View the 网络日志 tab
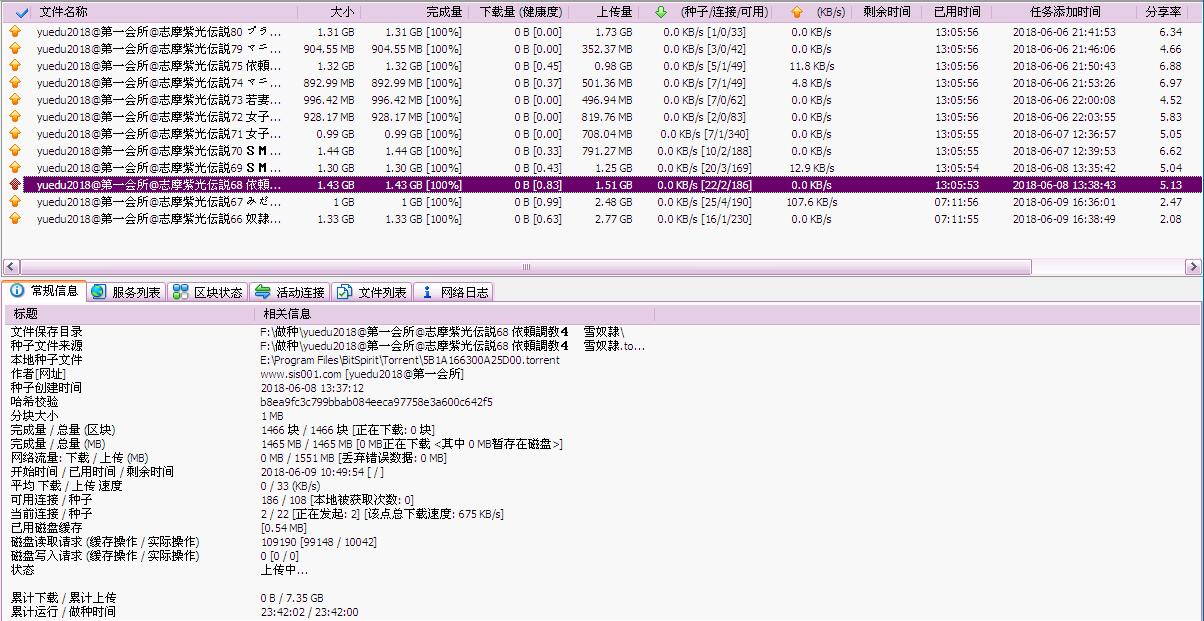Viewport: 1204px width, 621px height. pos(454,292)
